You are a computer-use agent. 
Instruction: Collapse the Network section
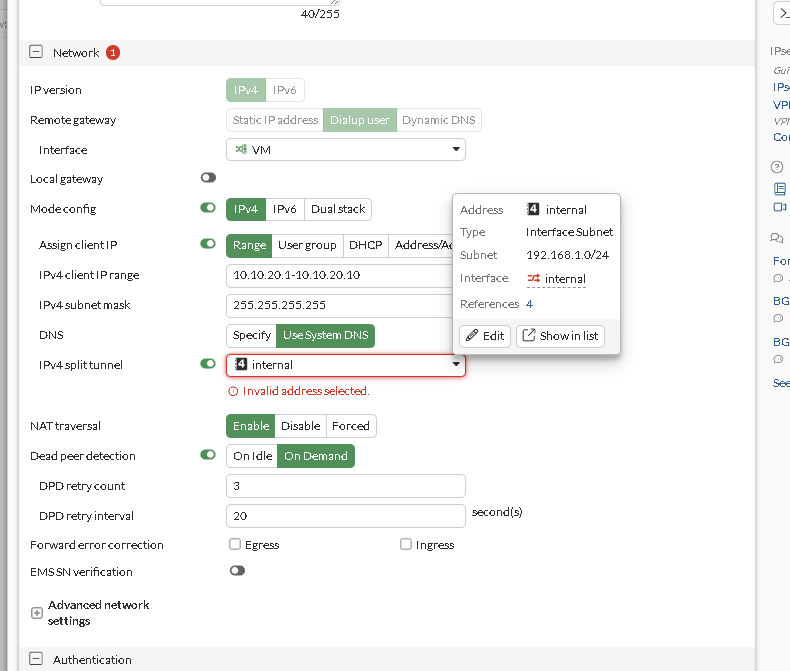click(x=36, y=53)
